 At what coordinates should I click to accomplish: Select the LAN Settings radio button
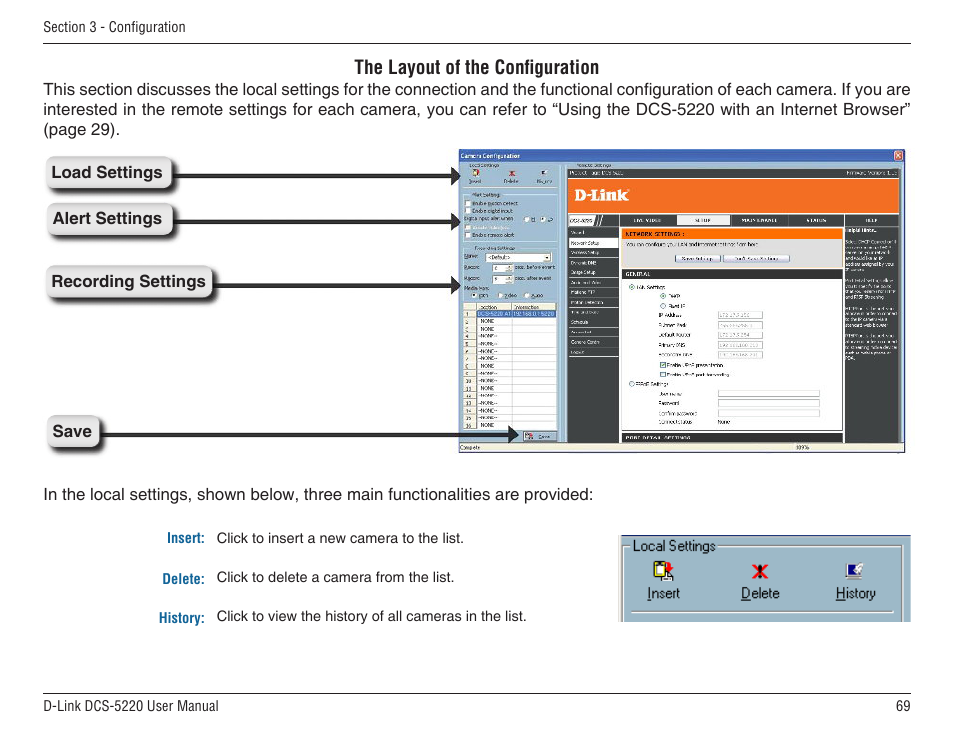point(632,287)
